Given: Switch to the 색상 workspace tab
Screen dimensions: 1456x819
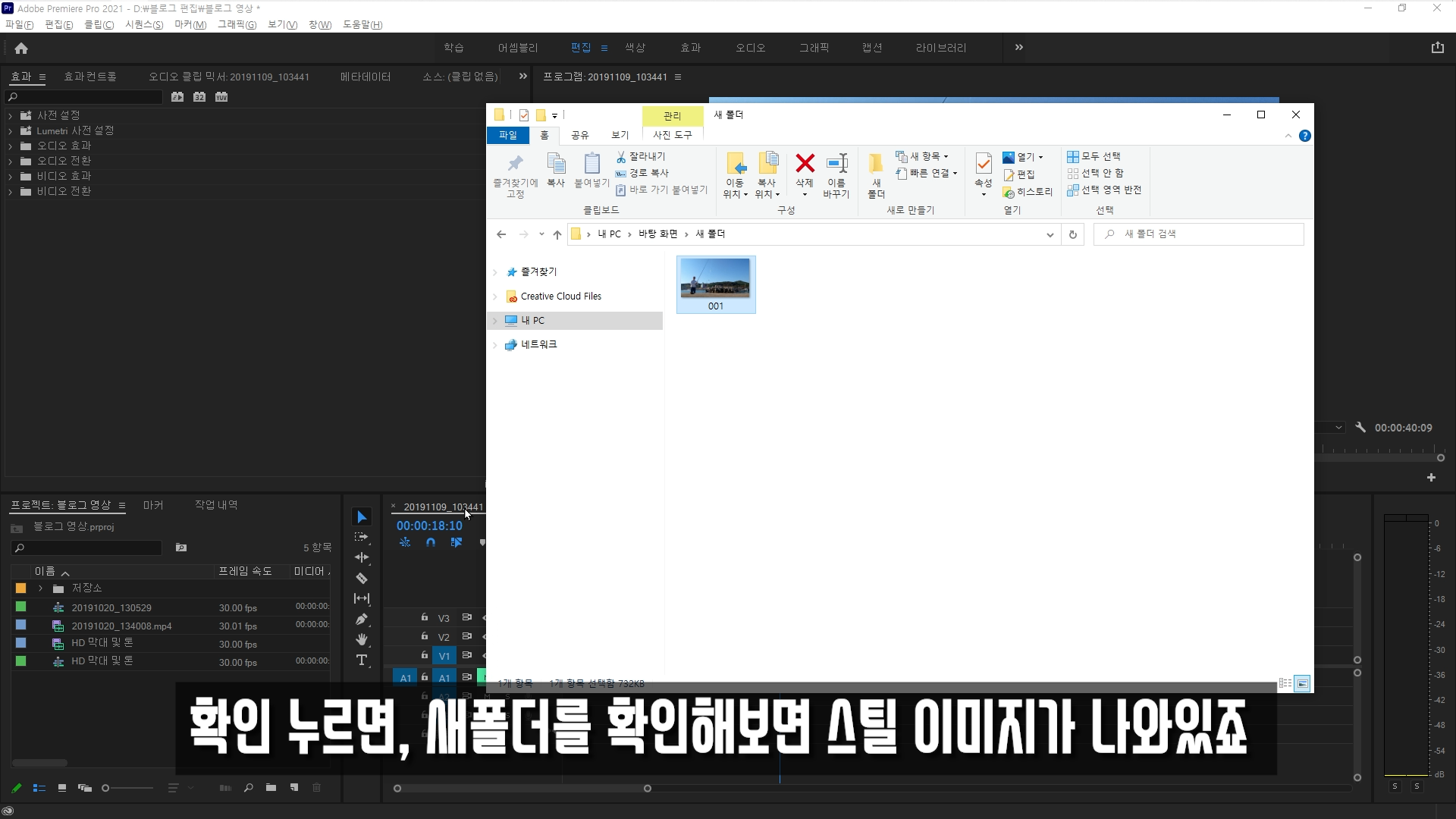Looking at the screenshot, I should [635, 48].
